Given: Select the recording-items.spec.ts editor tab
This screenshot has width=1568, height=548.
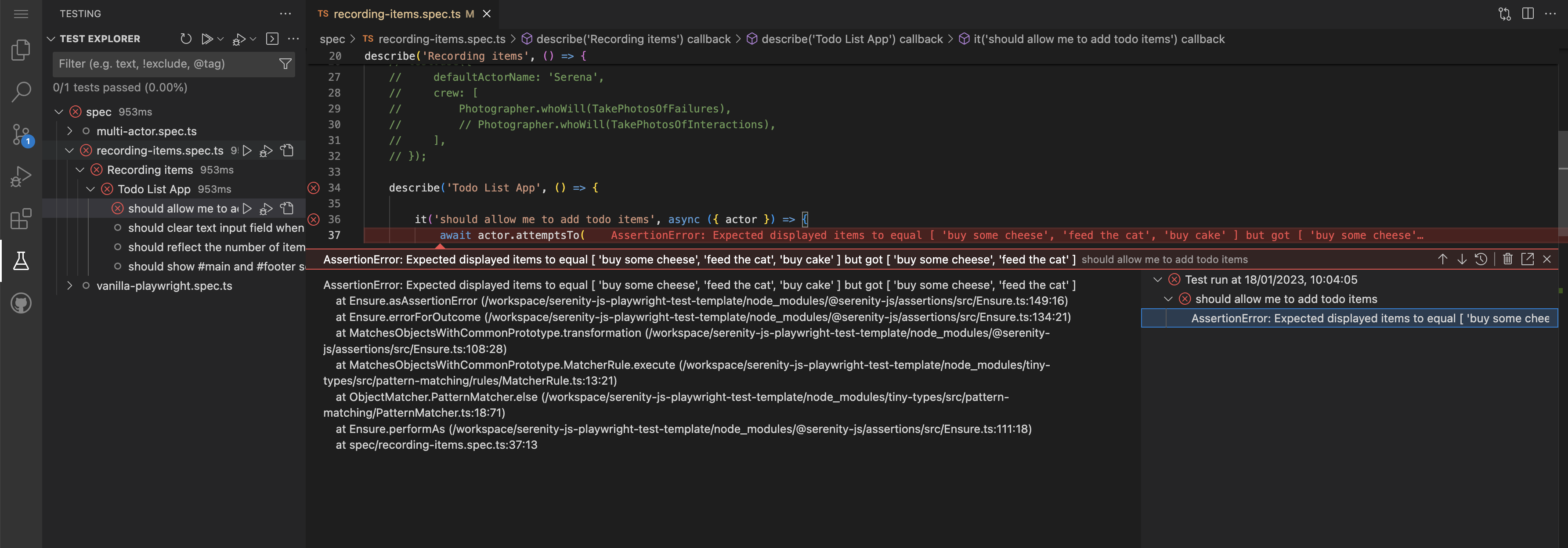Looking at the screenshot, I should pyautogui.click(x=399, y=13).
